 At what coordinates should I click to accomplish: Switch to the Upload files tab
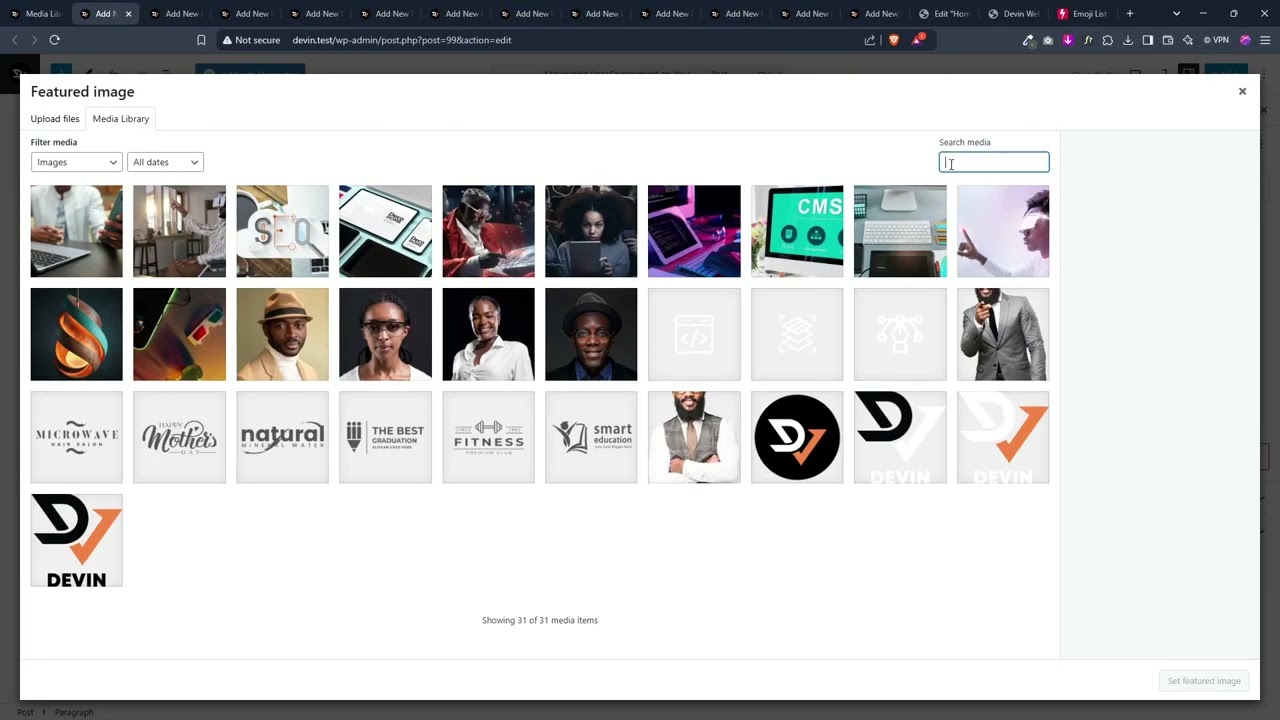pyautogui.click(x=55, y=119)
